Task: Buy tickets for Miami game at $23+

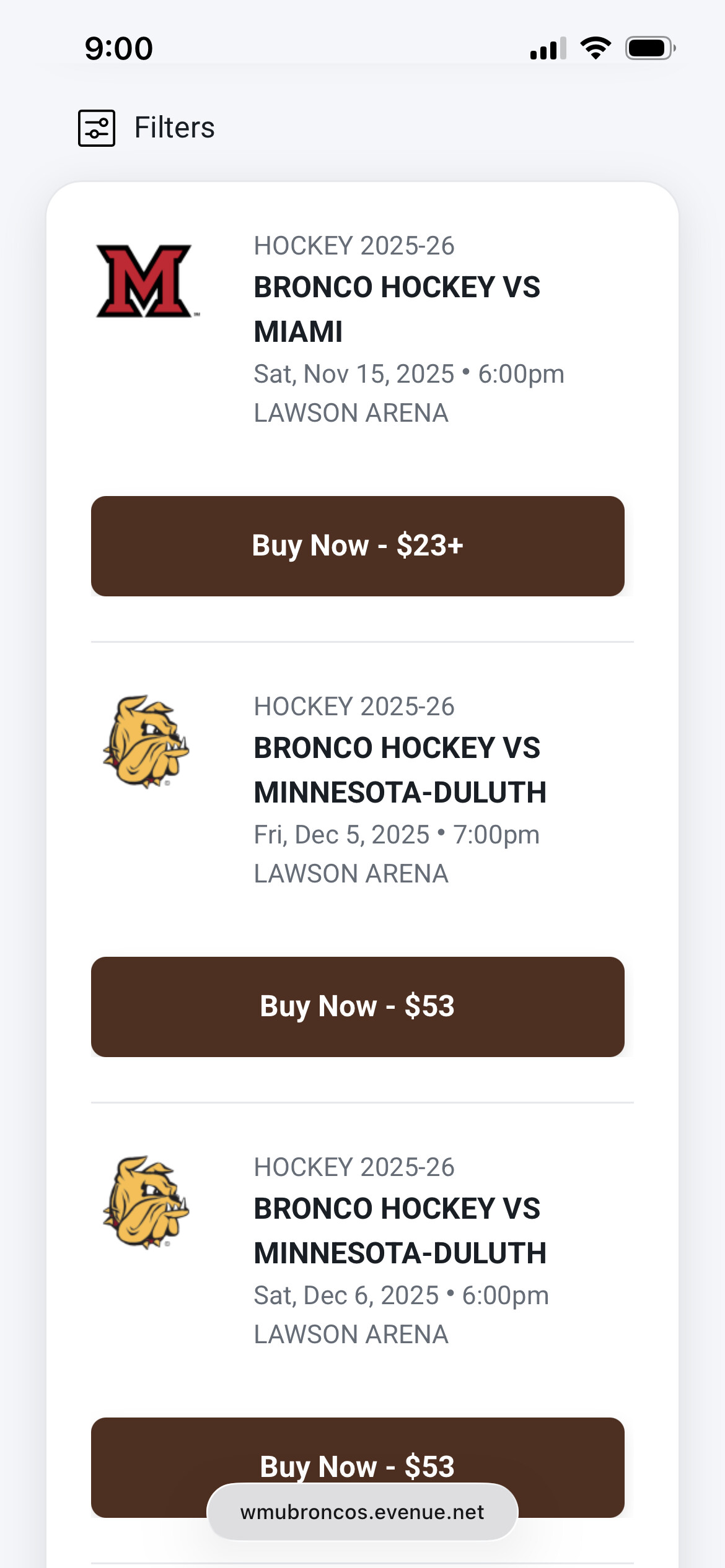Action: click(x=358, y=546)
